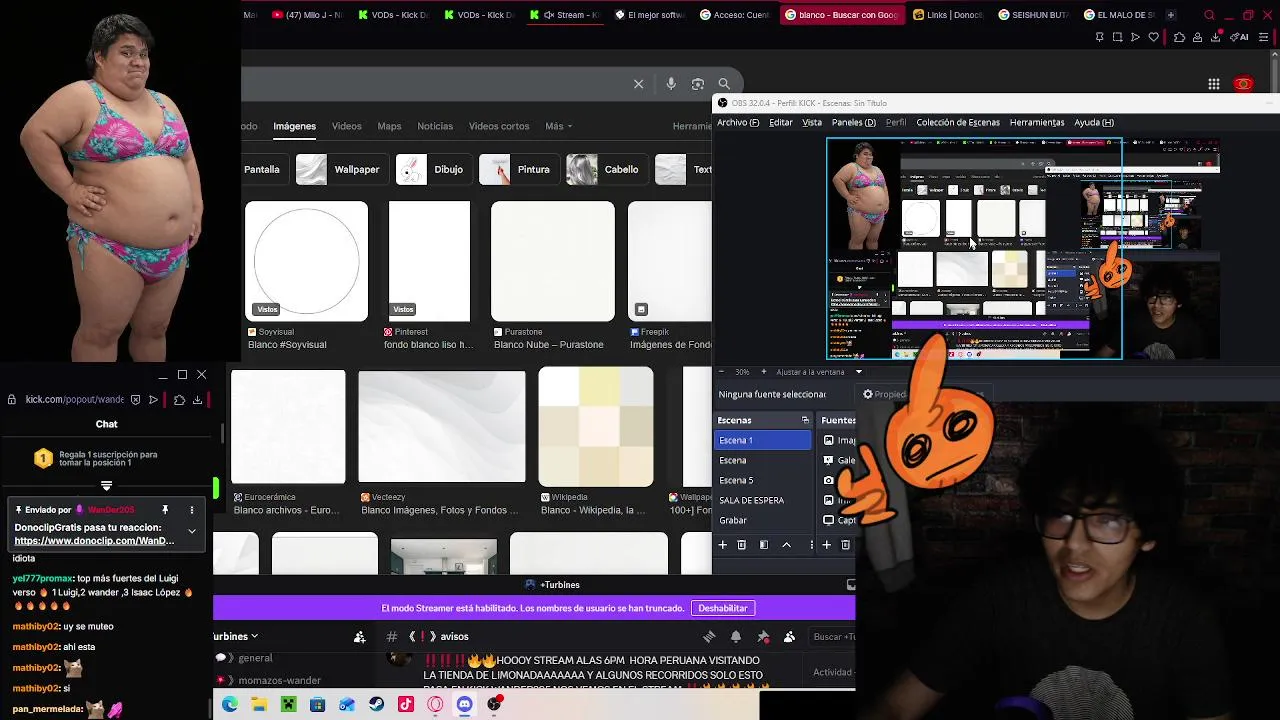
Task: Start voice search with the microphone icon
Action: 671,84
